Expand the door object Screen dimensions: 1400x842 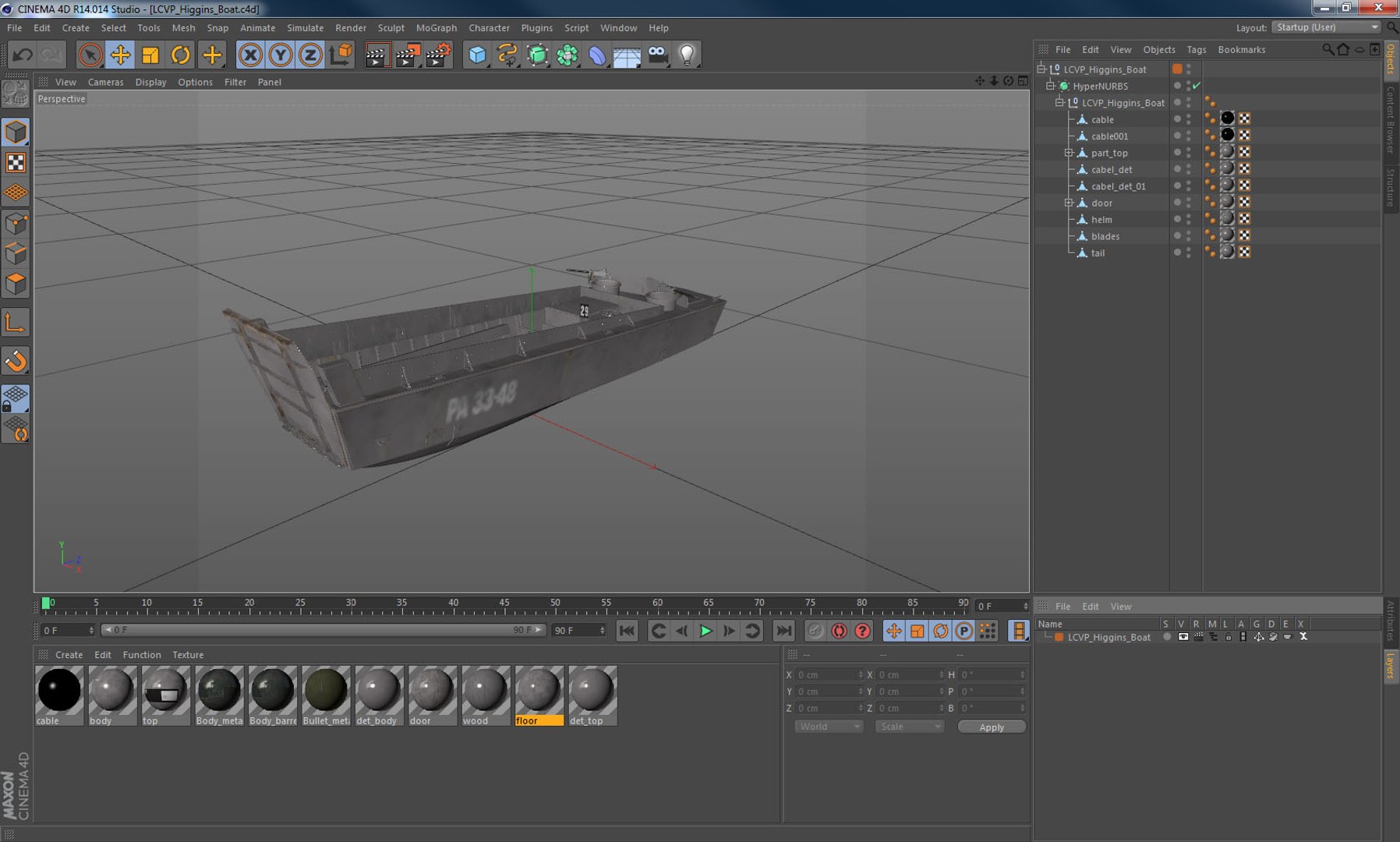coord(1069,203)
